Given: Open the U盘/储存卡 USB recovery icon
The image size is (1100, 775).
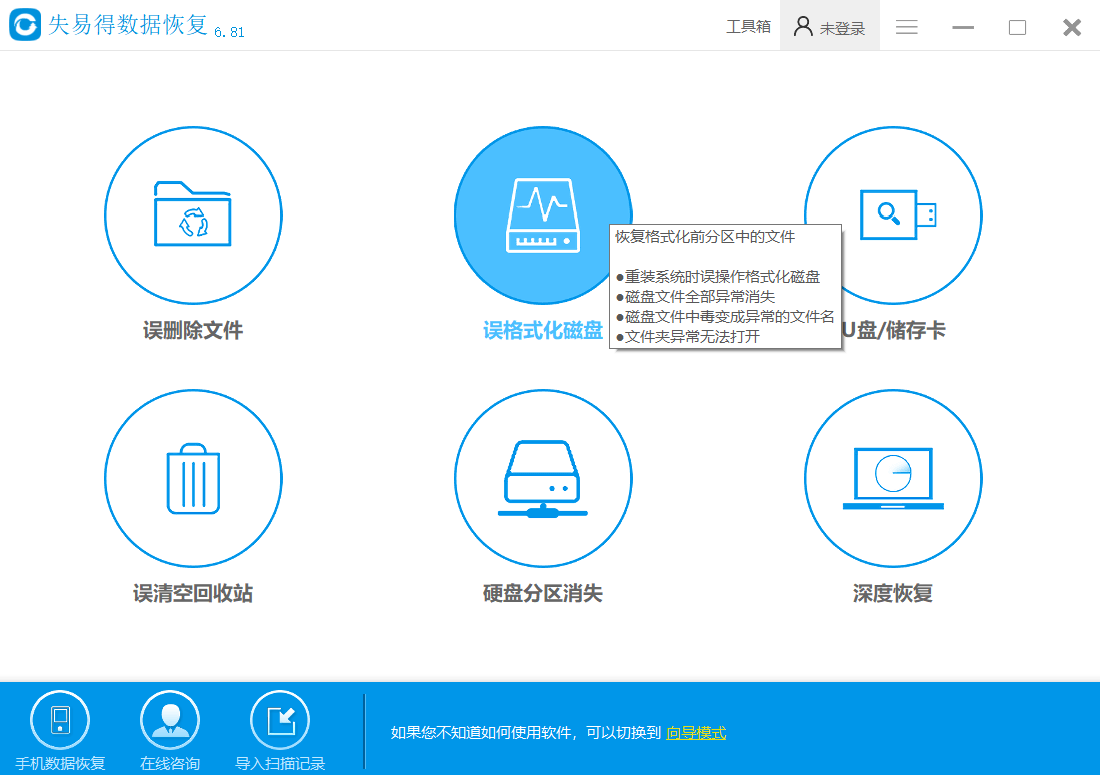Looking at the screenshot, I should [x=893, y=215].
